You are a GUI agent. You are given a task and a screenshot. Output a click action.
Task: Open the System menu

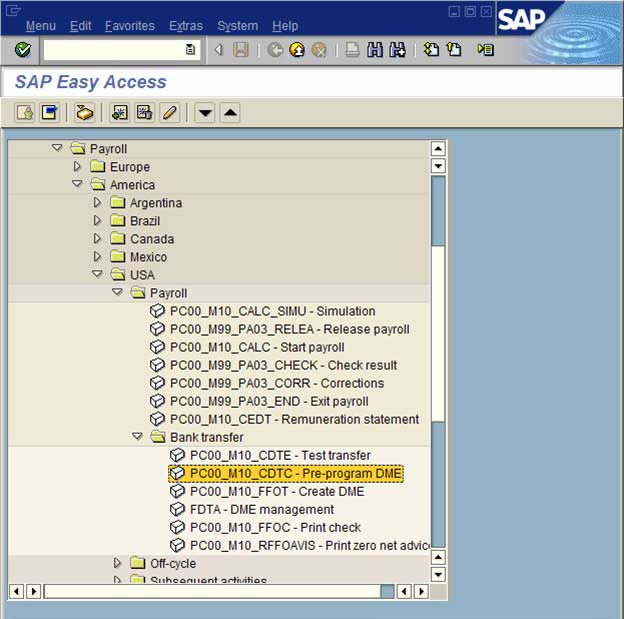pos(238,26)
